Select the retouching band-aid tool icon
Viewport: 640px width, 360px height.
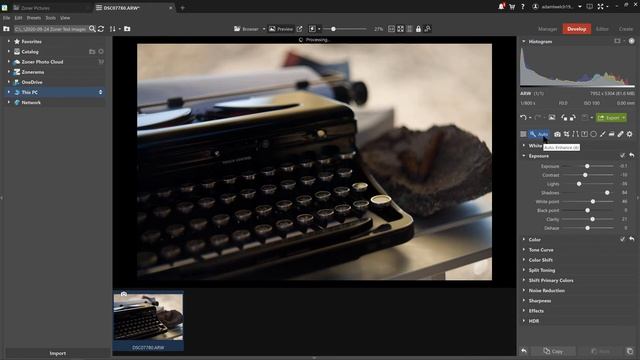coord(620,134)
